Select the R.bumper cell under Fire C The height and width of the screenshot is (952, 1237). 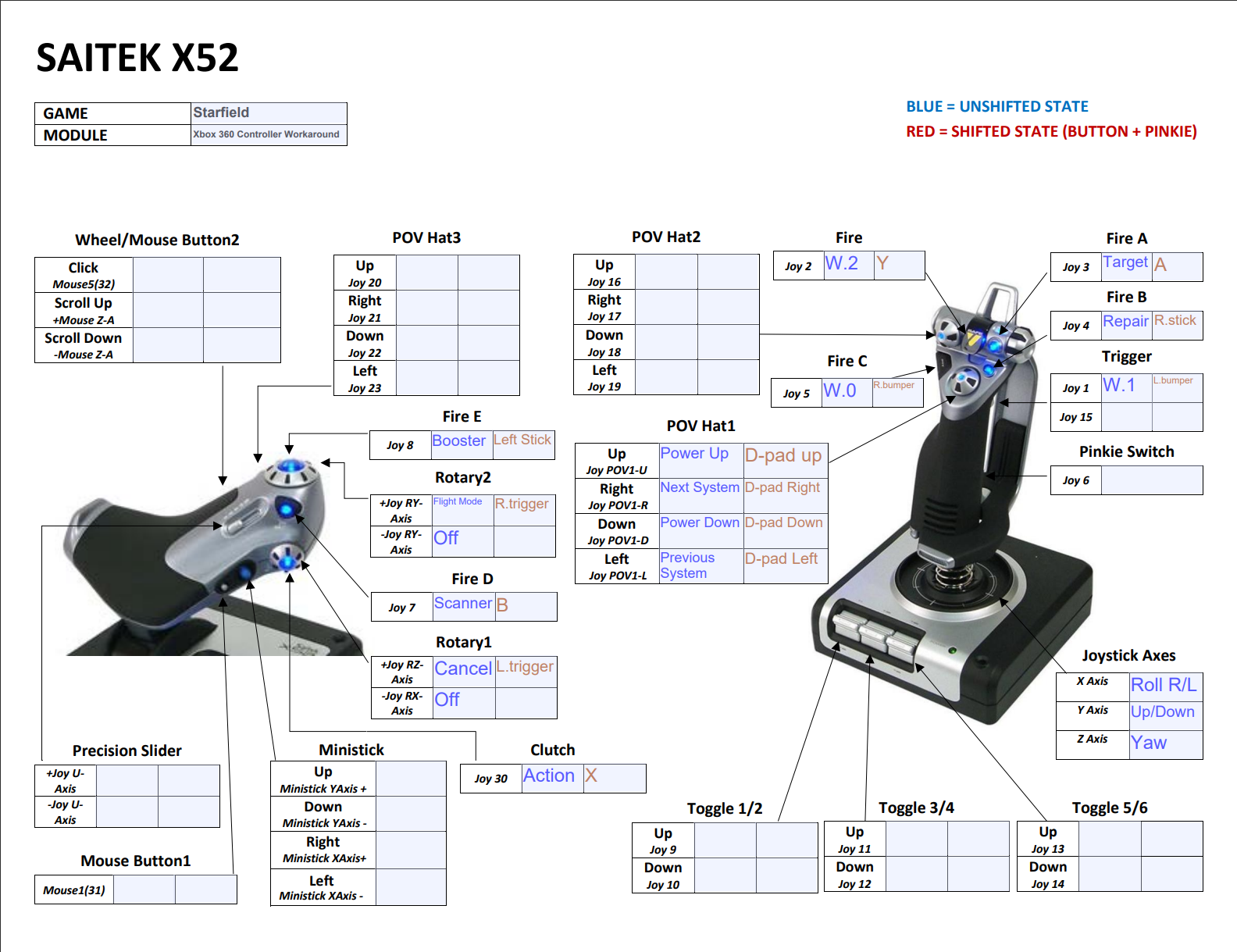pos(897,393)
